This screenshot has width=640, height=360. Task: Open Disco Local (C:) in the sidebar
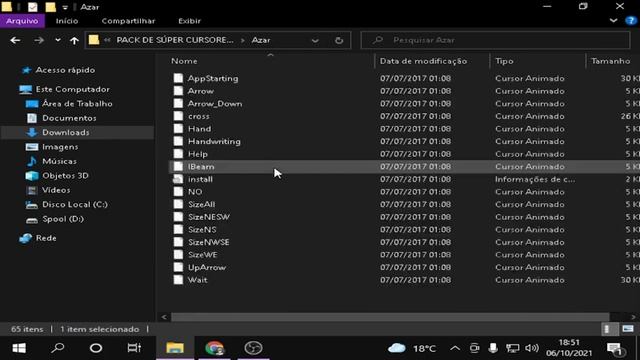(x=75, y=204)
